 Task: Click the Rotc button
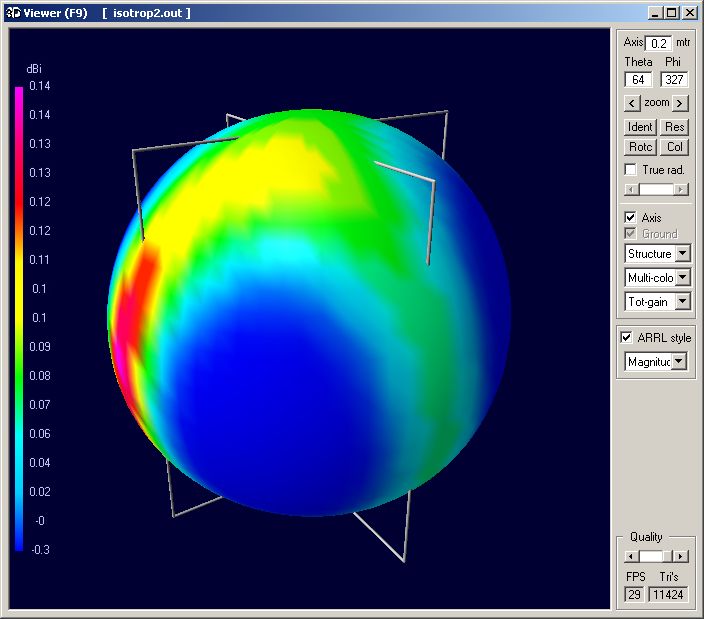[x=640, y=147]
